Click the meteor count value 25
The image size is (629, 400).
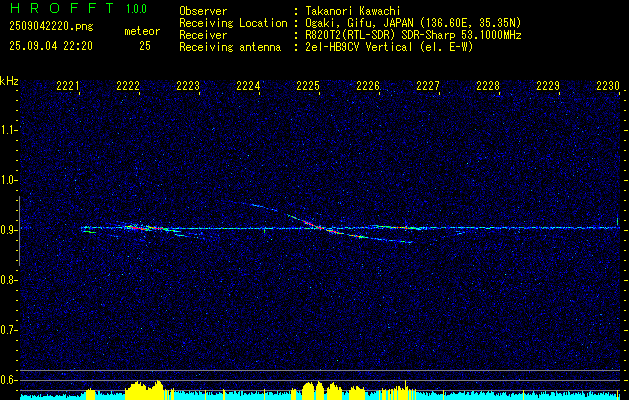(x=145, y=46)
